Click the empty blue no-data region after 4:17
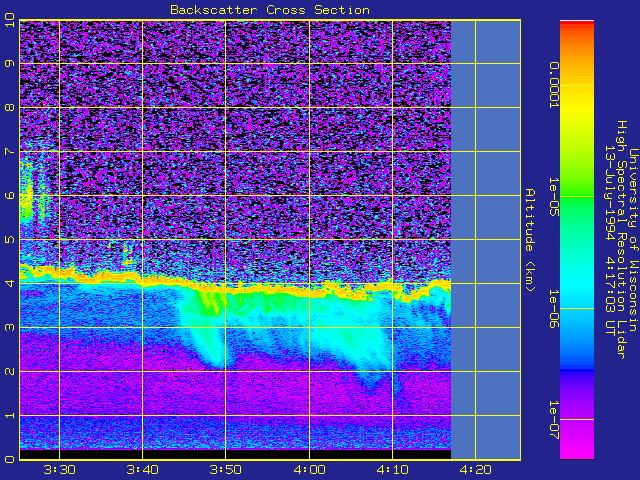Screen dimensions: 640x480 486,240
